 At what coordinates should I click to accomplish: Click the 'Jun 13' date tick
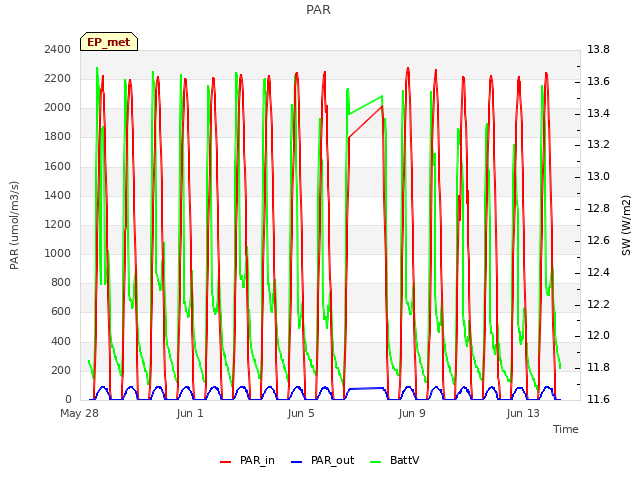pos(523,413)
